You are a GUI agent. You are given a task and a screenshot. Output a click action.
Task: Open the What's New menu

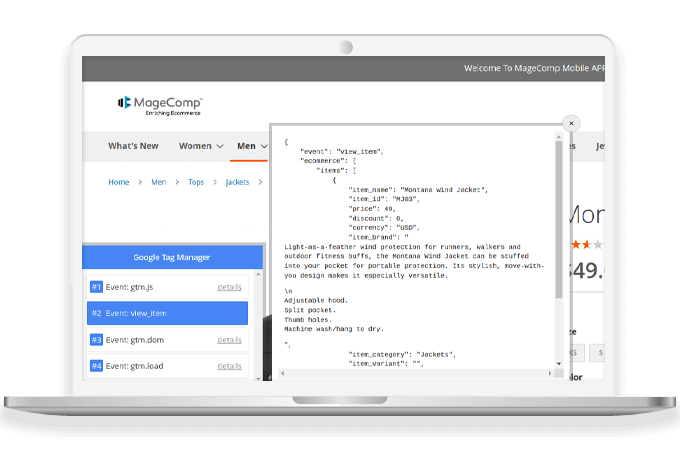[133, 146]
